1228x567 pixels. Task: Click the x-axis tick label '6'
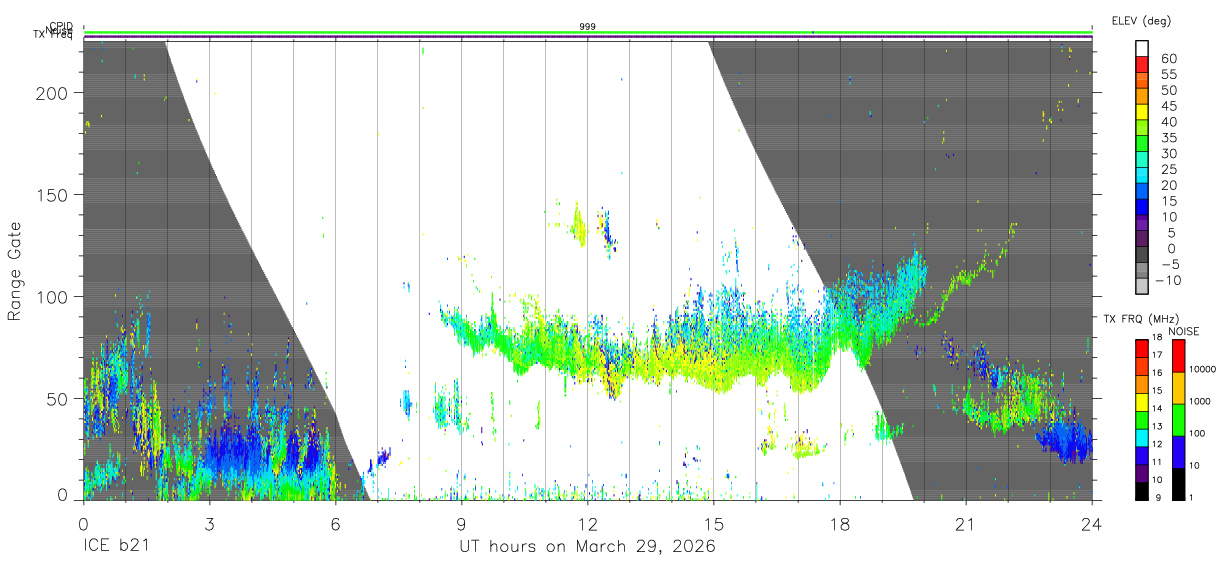point(335,523)
